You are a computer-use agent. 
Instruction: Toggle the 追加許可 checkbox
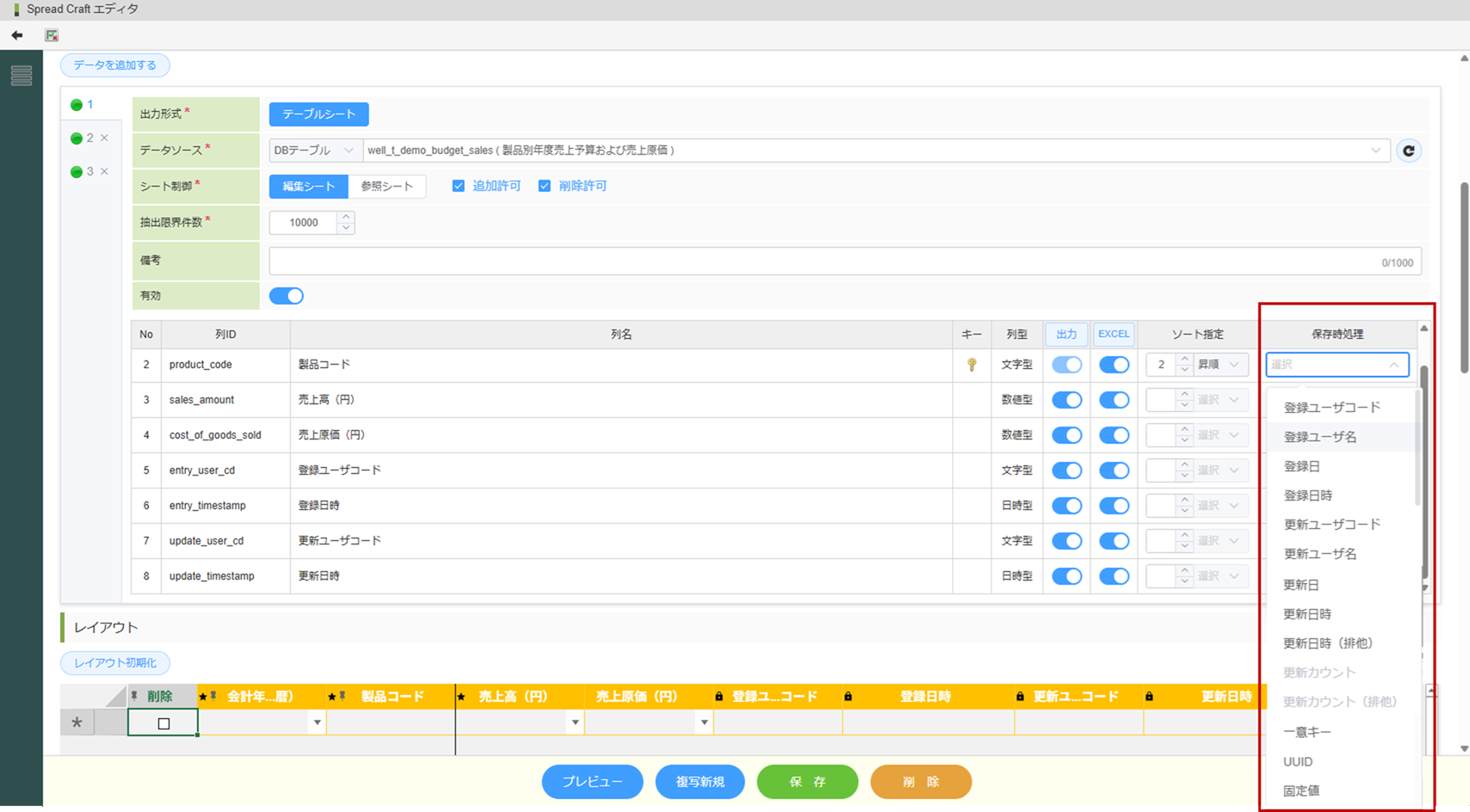pos(459,186)
